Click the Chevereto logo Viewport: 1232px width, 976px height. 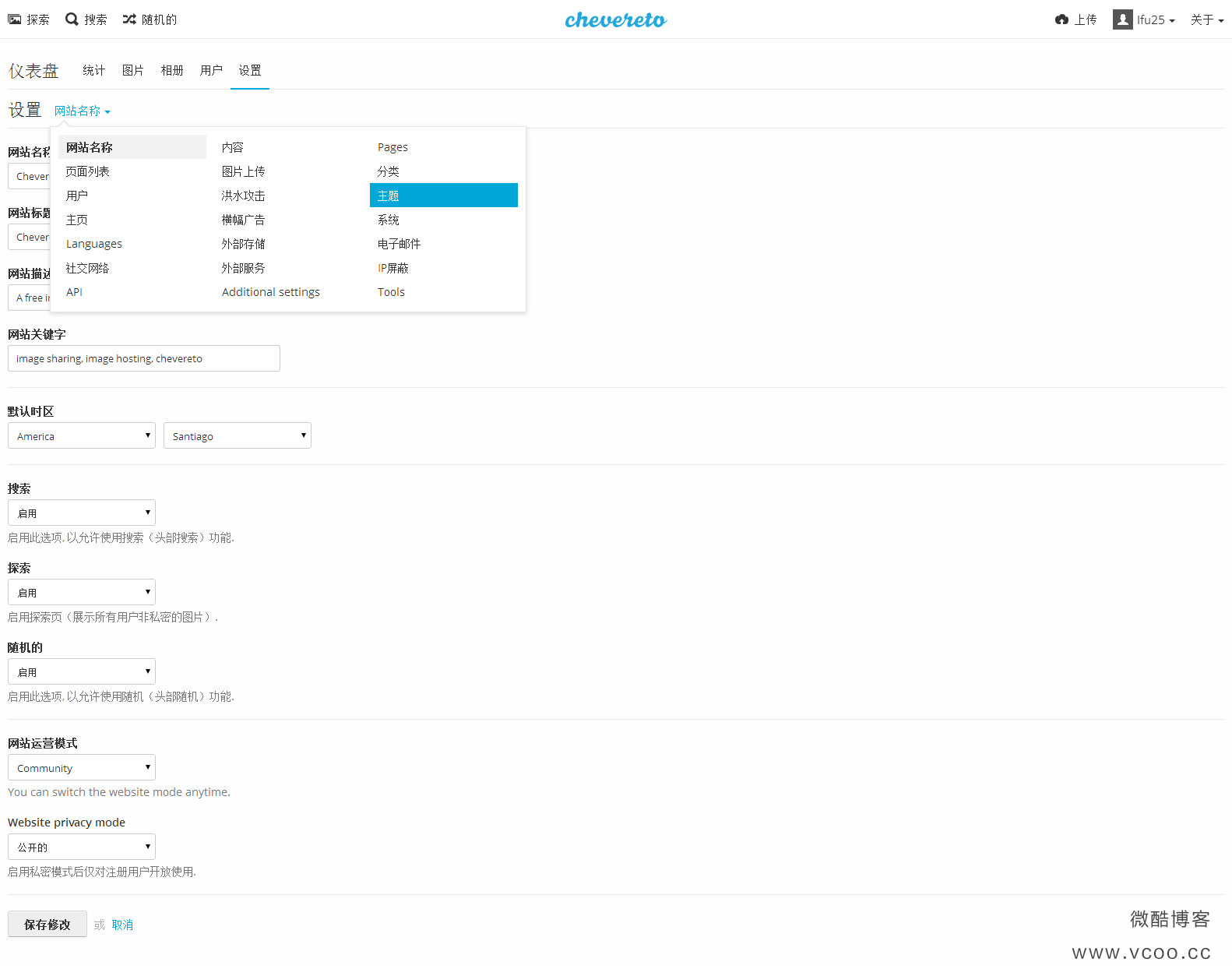coord(615,19)
